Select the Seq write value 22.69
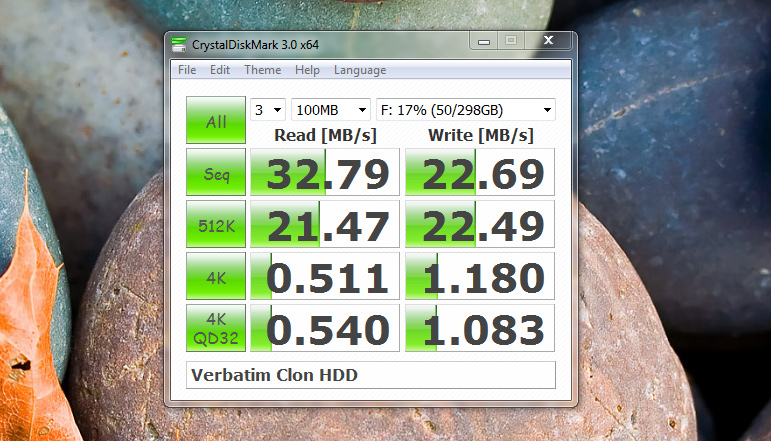This screenshot has width=771, height=441. tap(480, 172)
